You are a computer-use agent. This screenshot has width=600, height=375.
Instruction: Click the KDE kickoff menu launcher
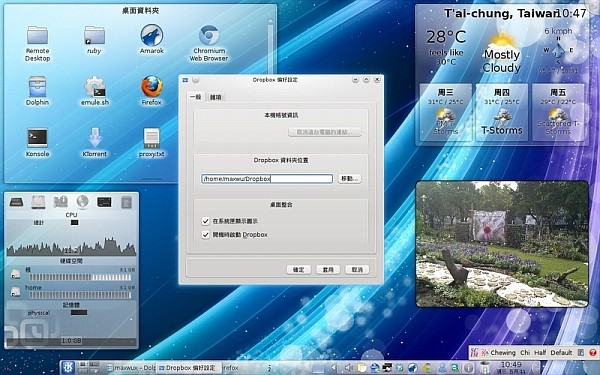pos(68,367)
